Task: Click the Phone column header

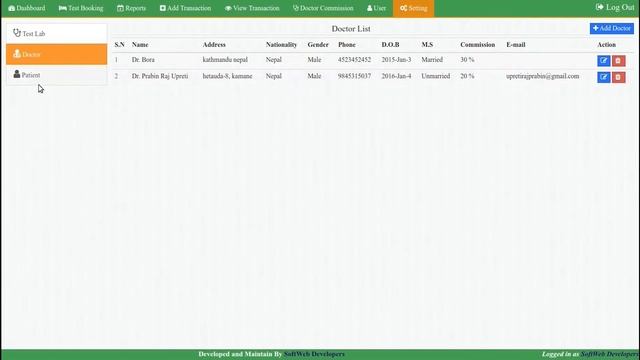Action: (x=347, y=45)
